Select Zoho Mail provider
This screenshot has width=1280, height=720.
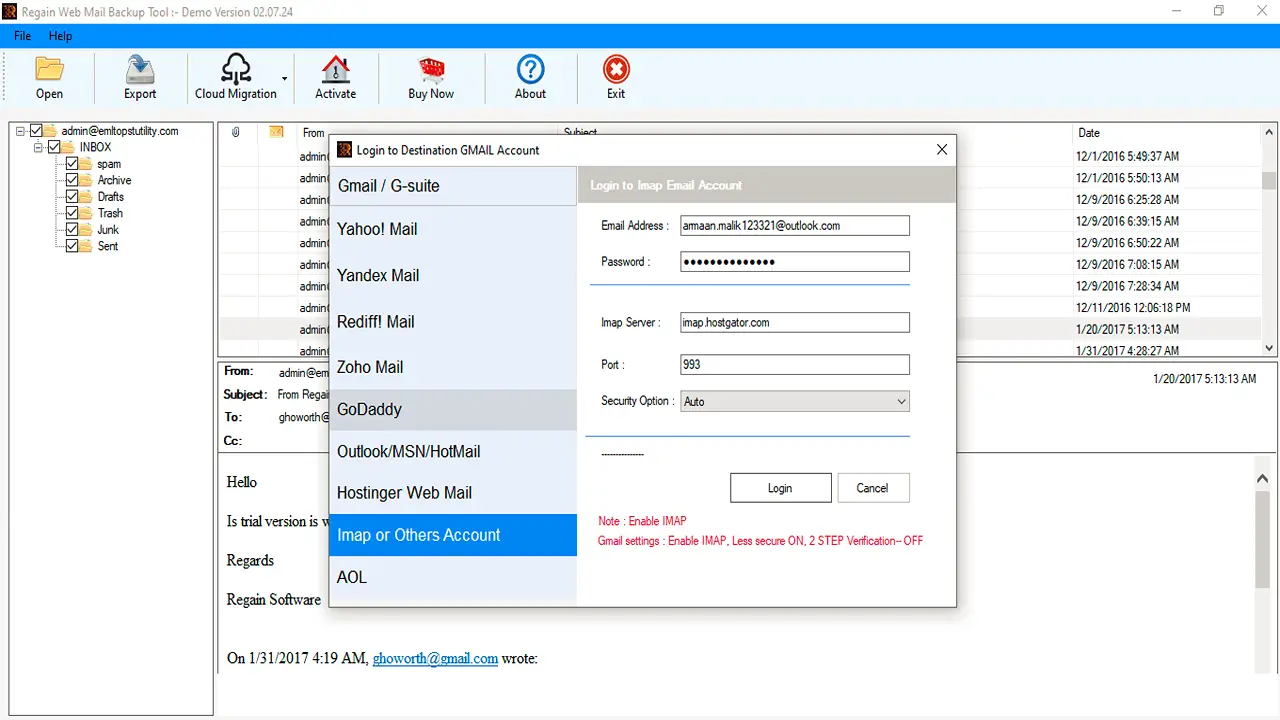pyautogui.click(x=453, y=367)
